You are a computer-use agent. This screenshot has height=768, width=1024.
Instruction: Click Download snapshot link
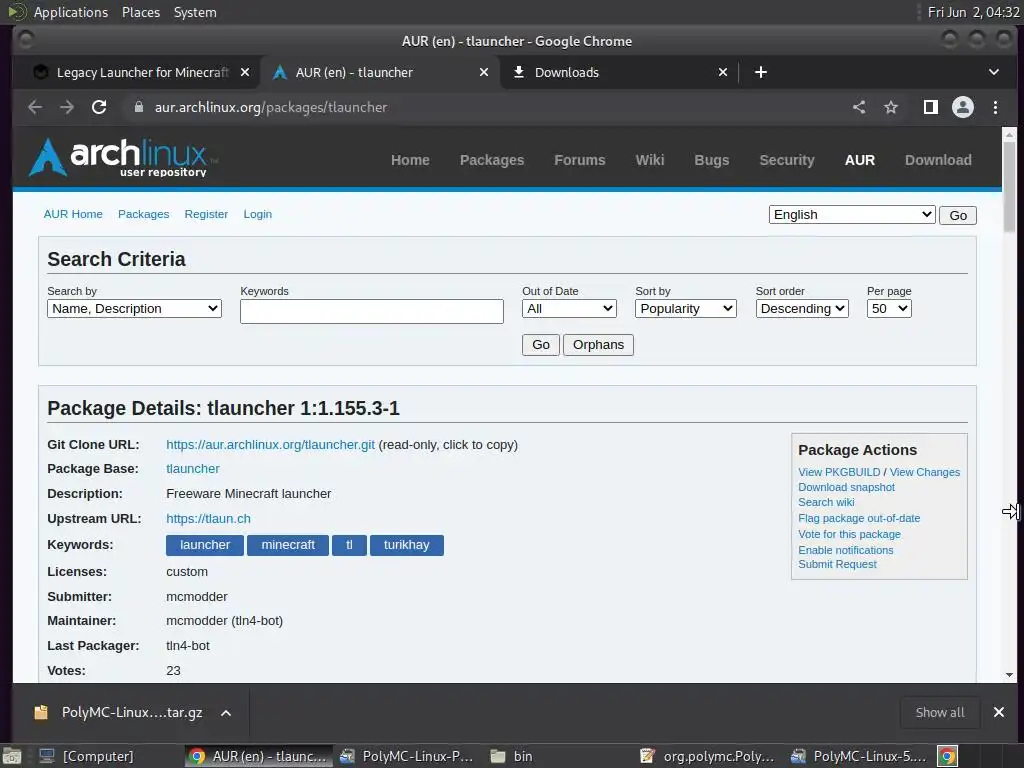click(x=846, y=487)
